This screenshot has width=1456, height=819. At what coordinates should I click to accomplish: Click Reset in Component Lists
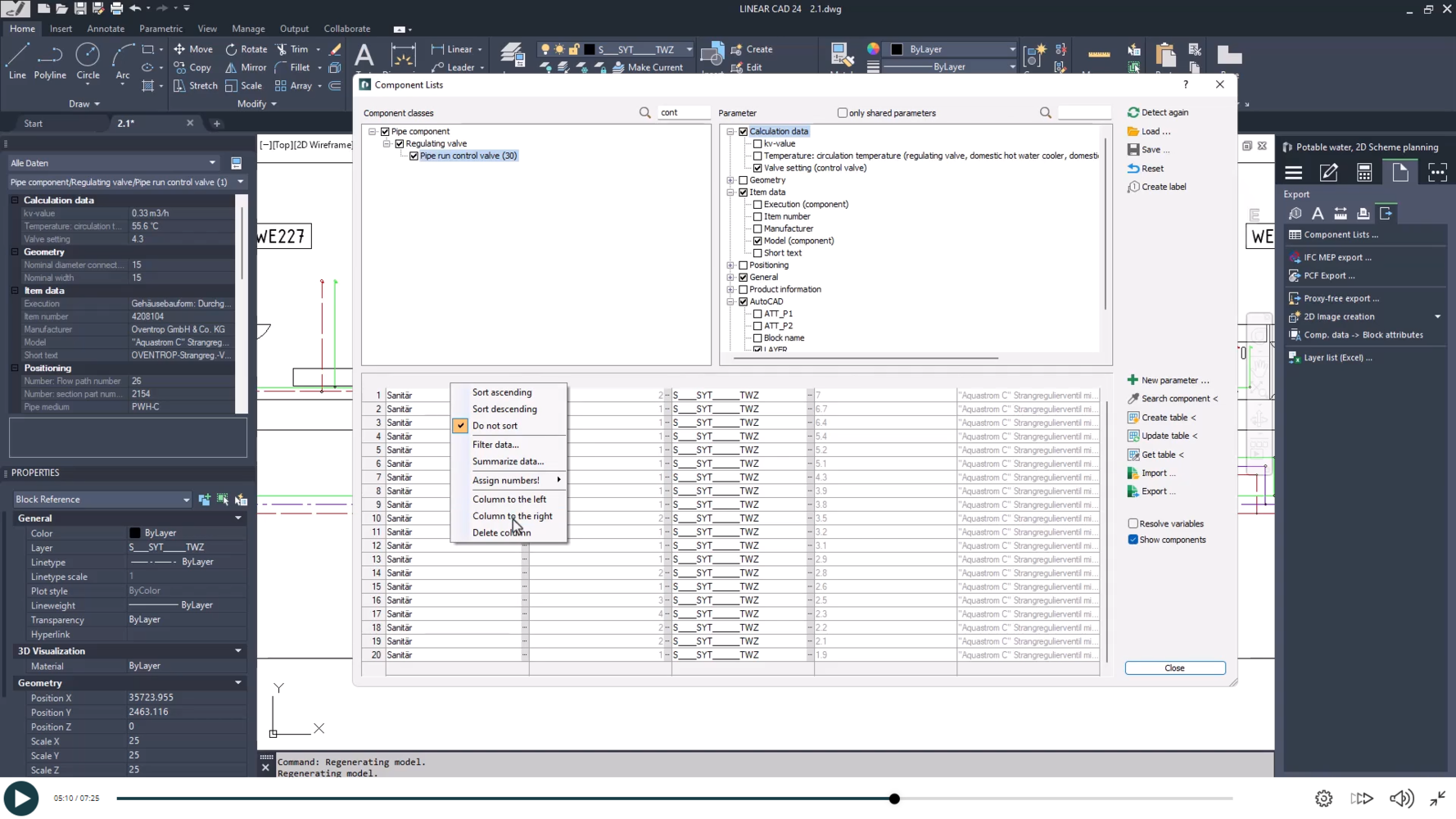[1151, 169]
